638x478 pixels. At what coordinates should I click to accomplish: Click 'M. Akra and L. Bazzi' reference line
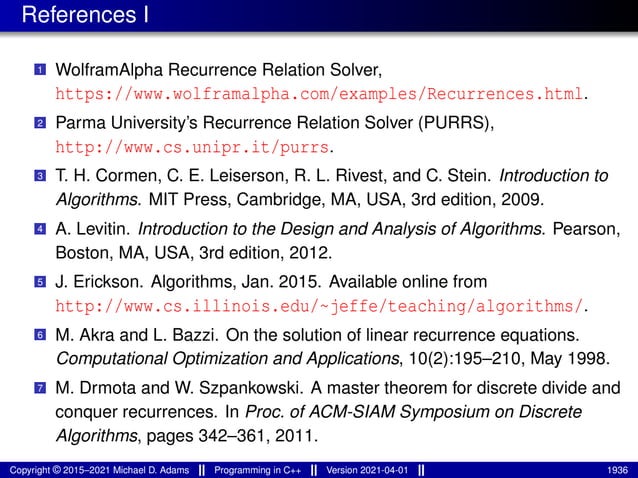pos(317,335)
